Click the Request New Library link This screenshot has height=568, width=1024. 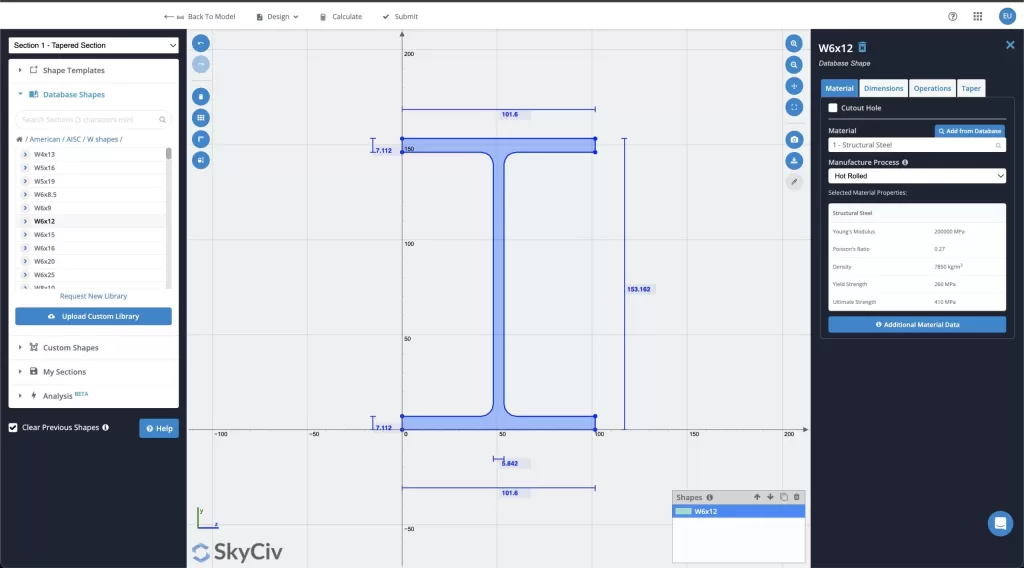point(93,296)
